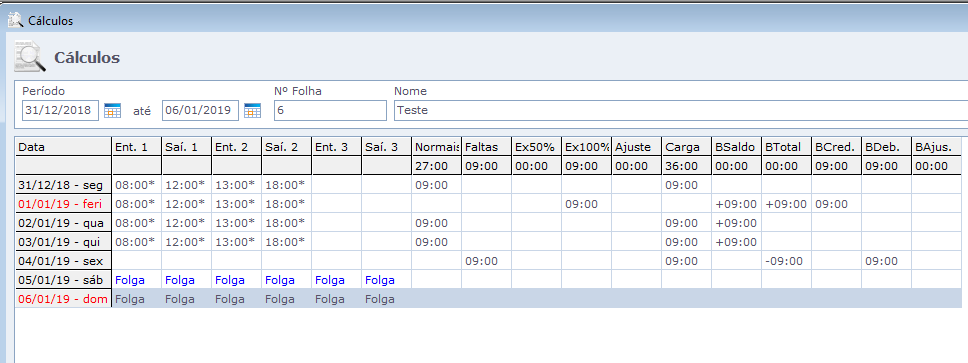Open the end date calendar picker icon
This screenshot has width=968, height=363.
click(x=252, y=111)
